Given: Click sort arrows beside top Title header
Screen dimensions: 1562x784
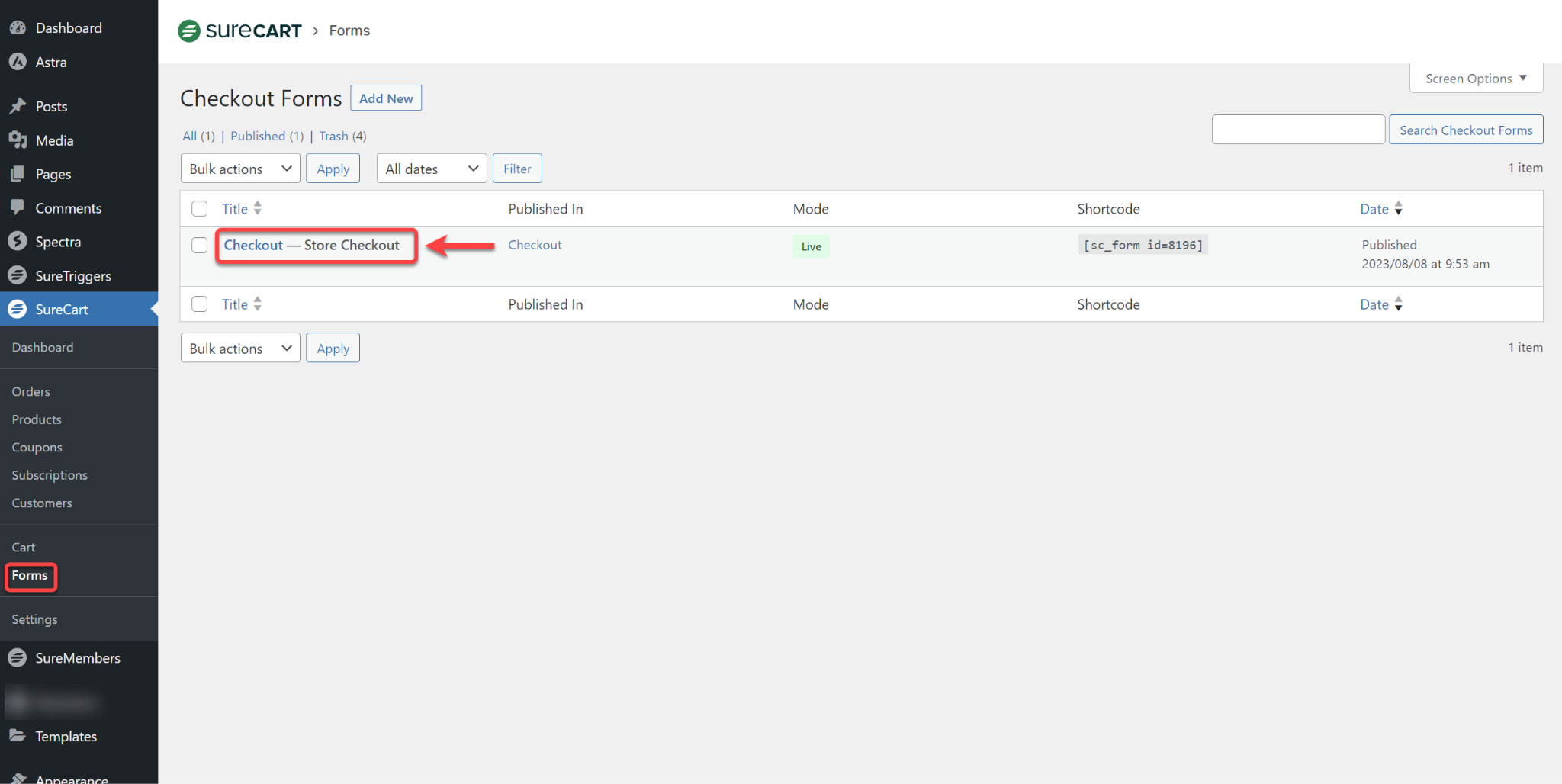Looking at the screenshot, I should pos(258,208).
